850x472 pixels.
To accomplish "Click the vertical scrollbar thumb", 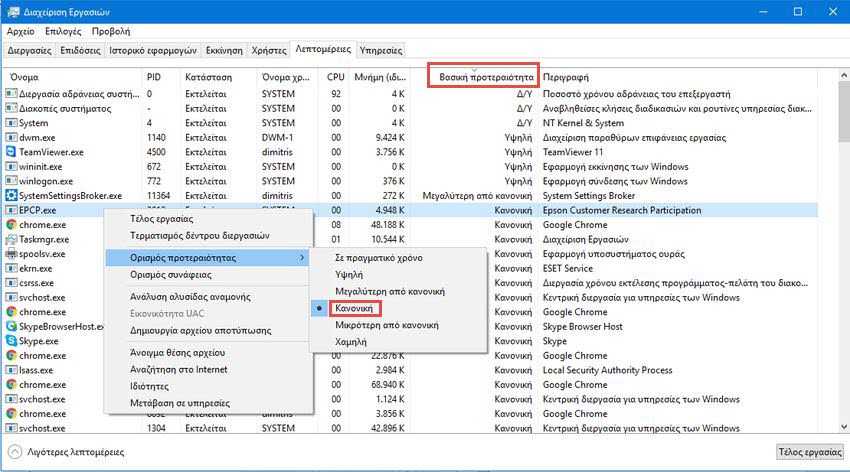I will (x=843, y=110).
